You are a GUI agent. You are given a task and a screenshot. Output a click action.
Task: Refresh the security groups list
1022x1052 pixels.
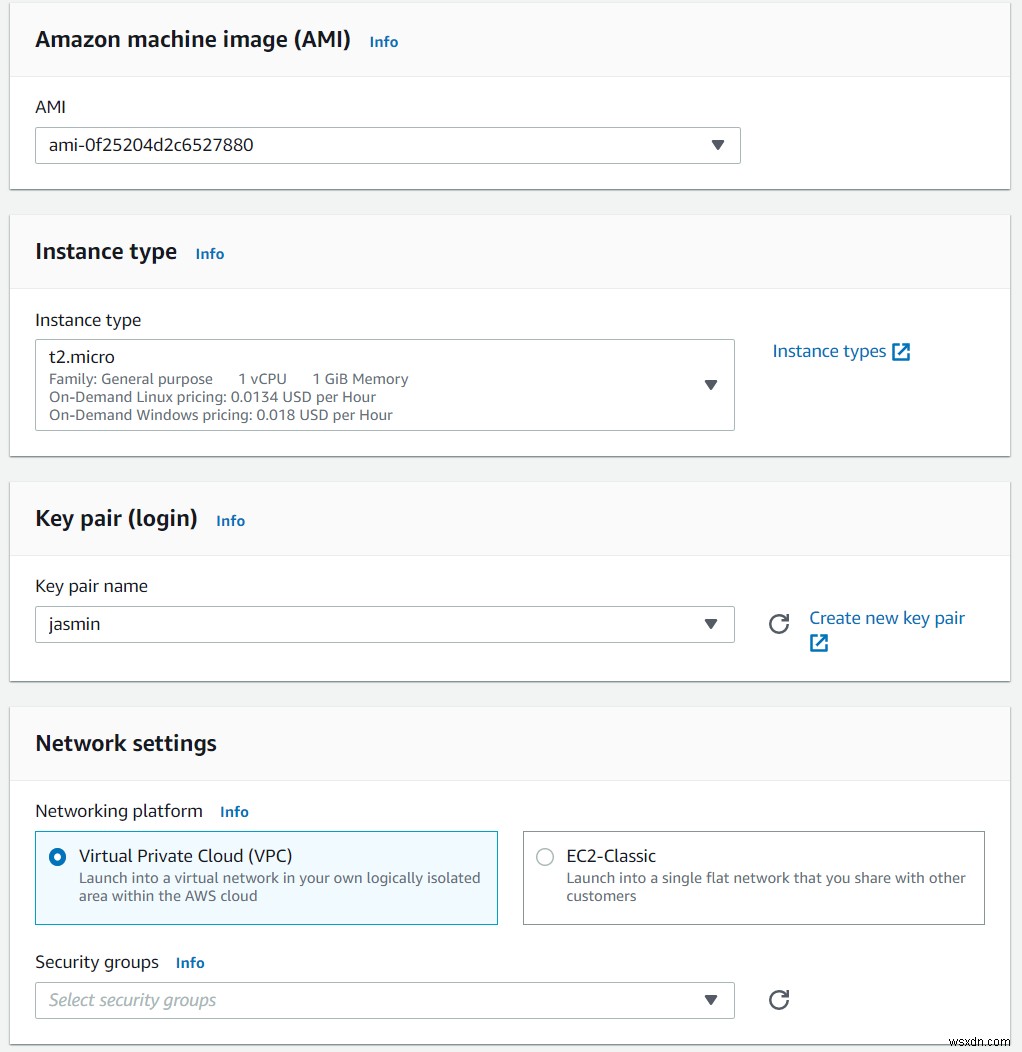click(779, 1000)
